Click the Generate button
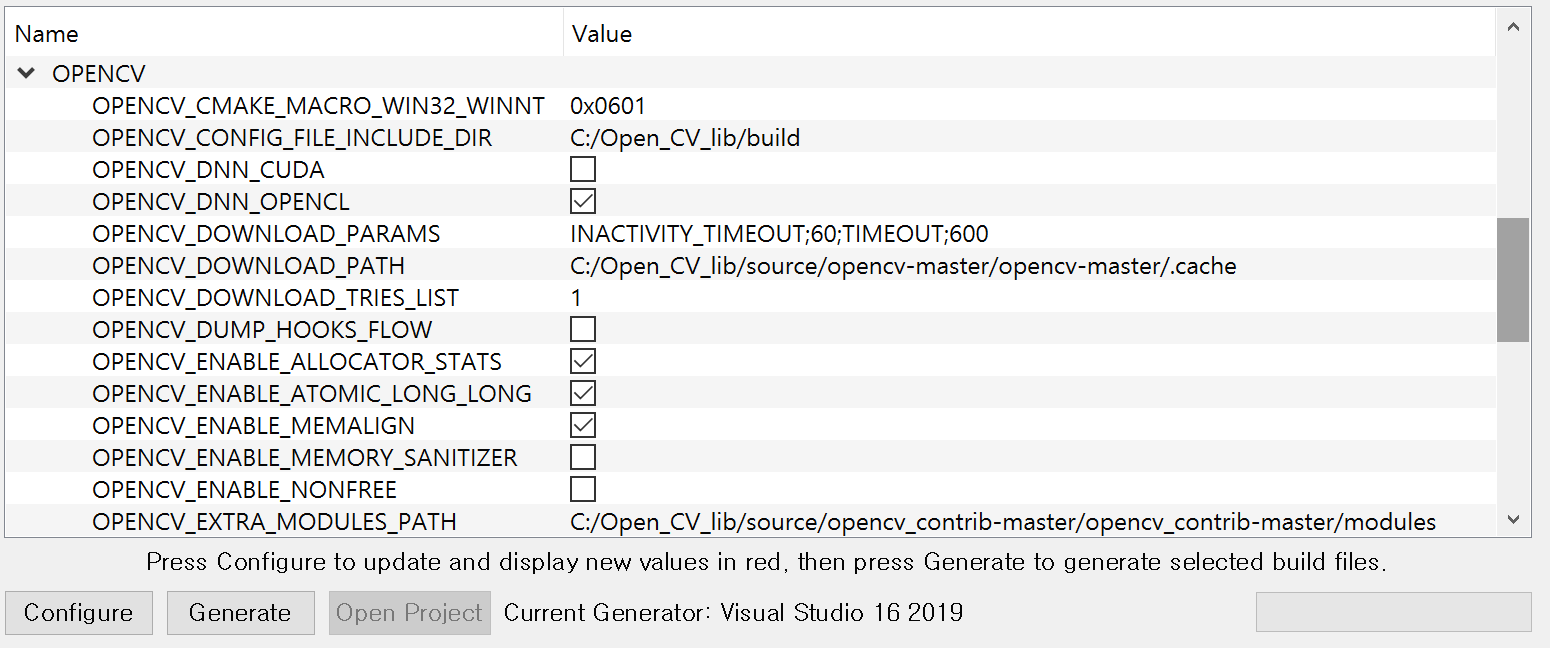Image resolution: width=1550 pixels, height=648 pixels. coord(240,612)
